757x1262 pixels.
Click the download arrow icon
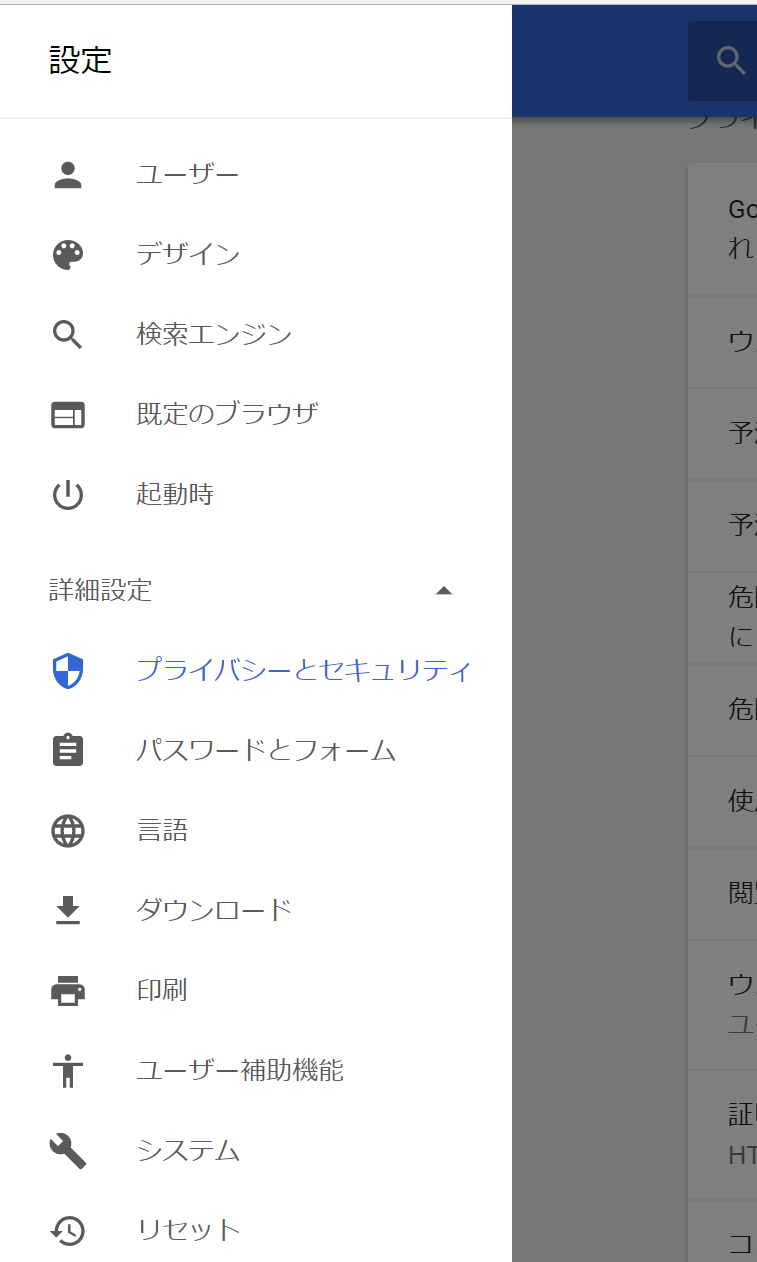point(68,910)
